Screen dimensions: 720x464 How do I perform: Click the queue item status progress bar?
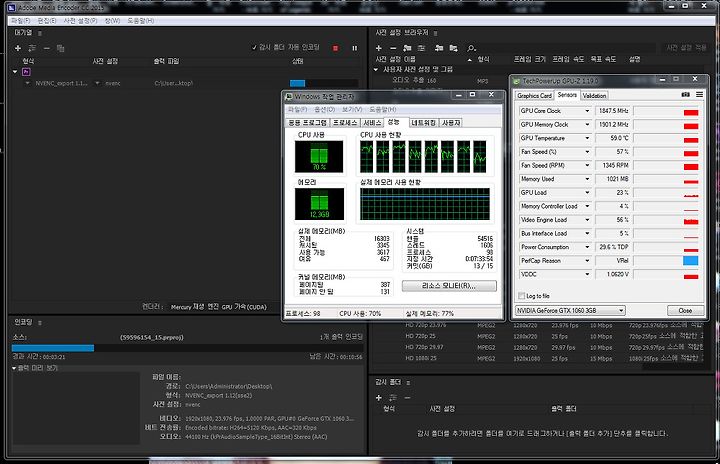tap(324, 83)
